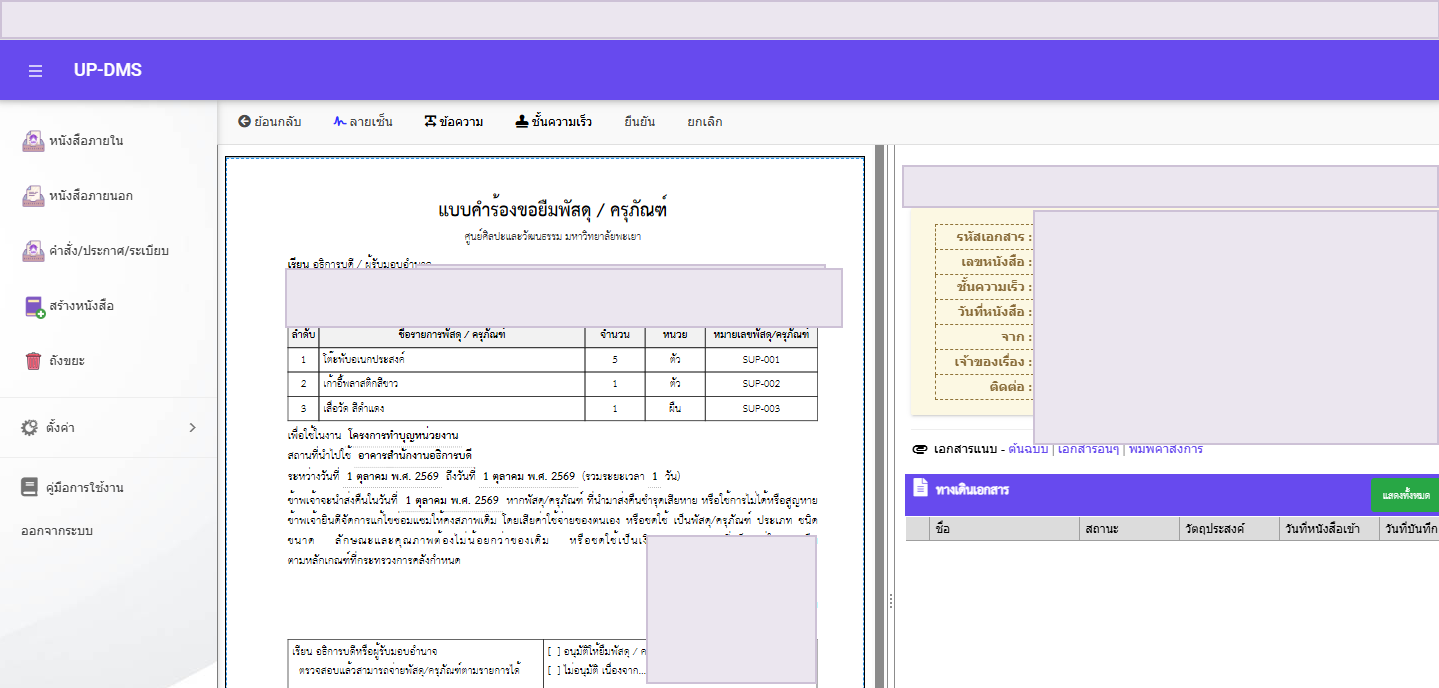Select the ชั้นความเร็ว stamp tool

554,122
